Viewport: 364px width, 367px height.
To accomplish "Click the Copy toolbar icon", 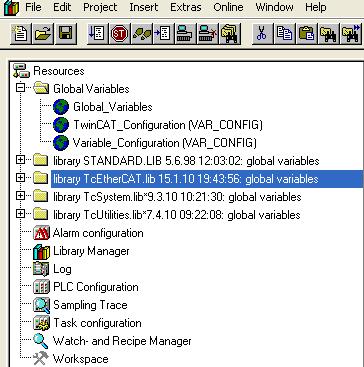I will click(x=284, y=34).
